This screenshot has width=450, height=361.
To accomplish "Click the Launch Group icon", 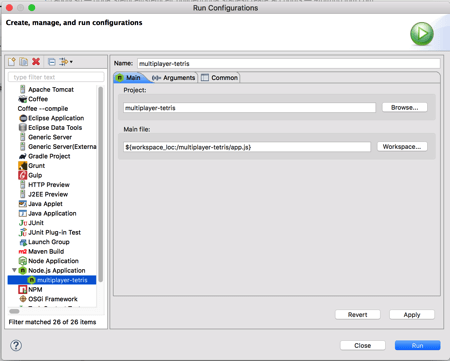I will click(x=23, y=242).
